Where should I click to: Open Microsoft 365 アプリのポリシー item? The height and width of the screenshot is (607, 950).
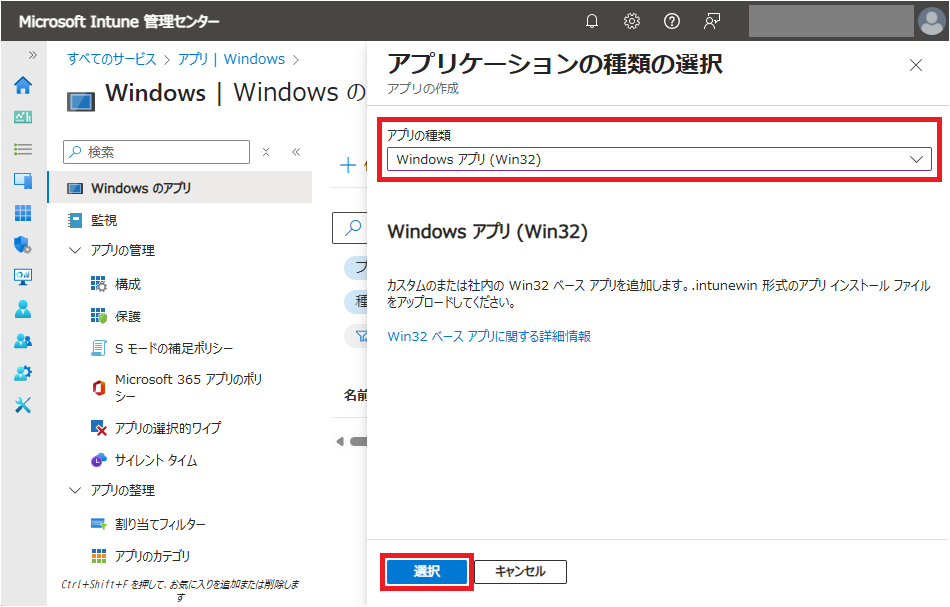point(188,387)
